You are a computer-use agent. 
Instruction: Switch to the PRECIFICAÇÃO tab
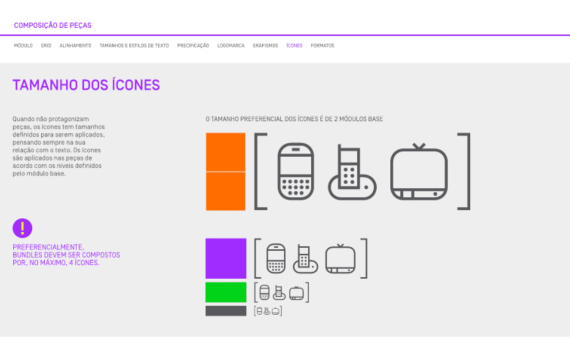(193, 45)
